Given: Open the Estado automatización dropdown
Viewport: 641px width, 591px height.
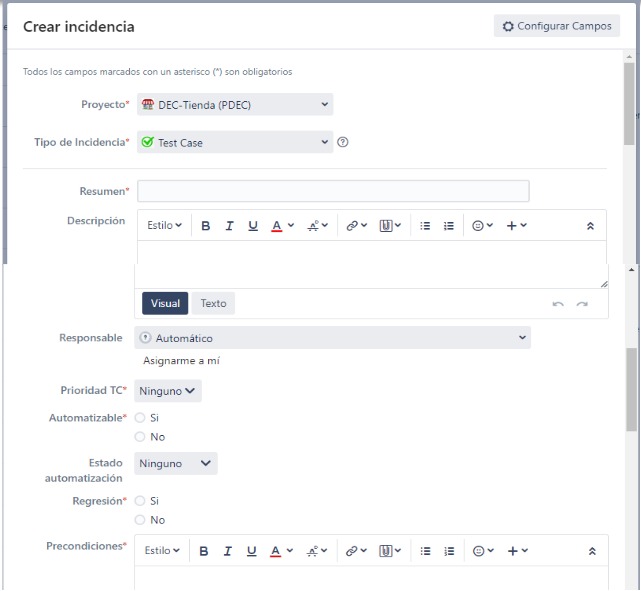Looking at the screenshot, I should point(176,463).
